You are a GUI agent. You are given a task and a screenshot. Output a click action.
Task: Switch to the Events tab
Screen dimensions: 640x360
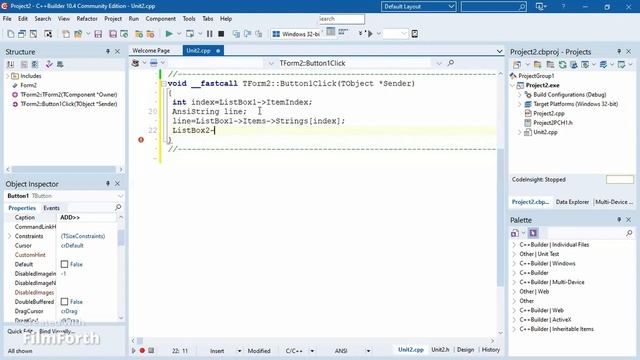point(51,208)
